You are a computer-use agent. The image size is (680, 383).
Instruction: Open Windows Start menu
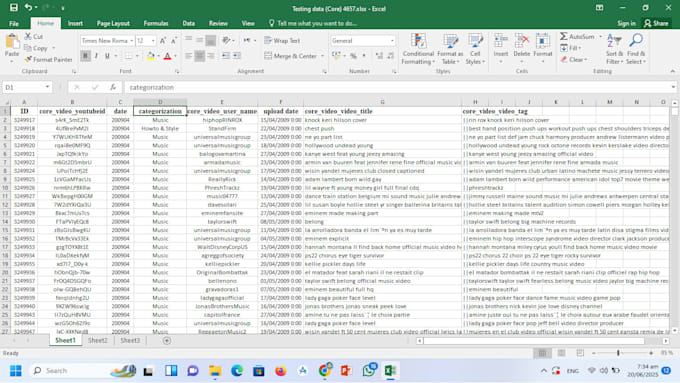pyautogui.click(x=16, y=370)
